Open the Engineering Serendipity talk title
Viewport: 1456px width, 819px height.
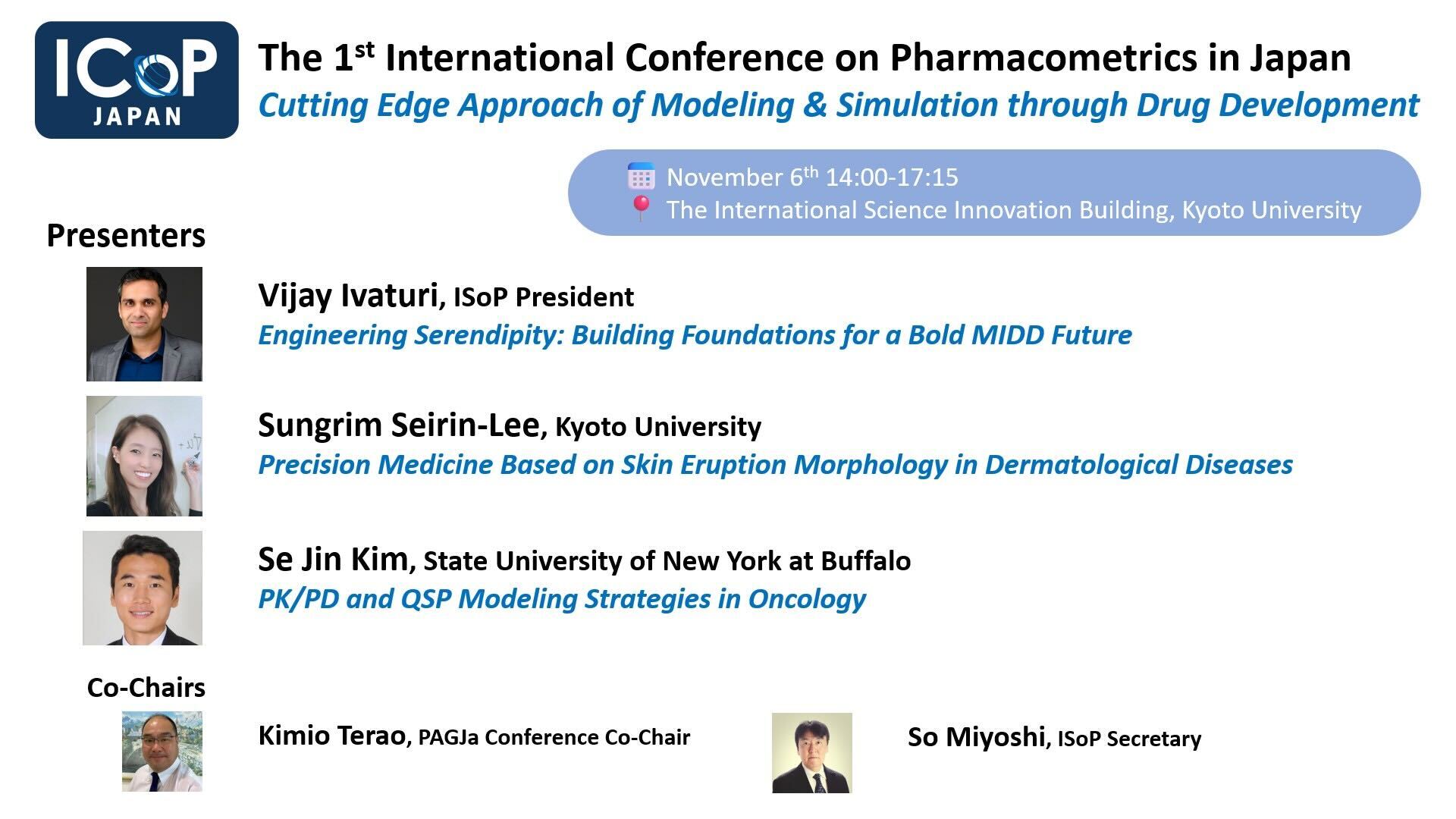click(x=695, y=334)
